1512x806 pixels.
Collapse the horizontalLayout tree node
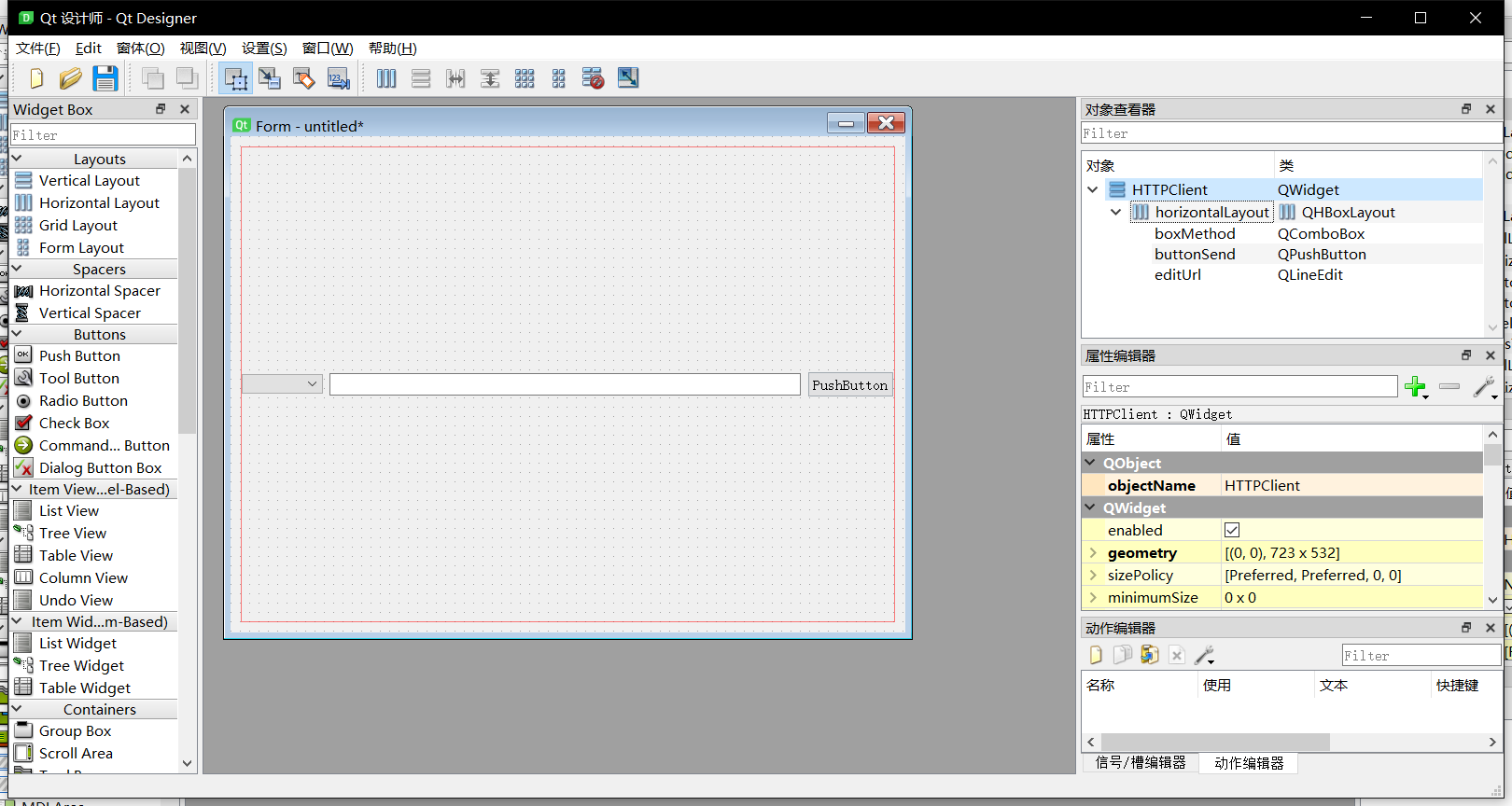point(1115,212)
